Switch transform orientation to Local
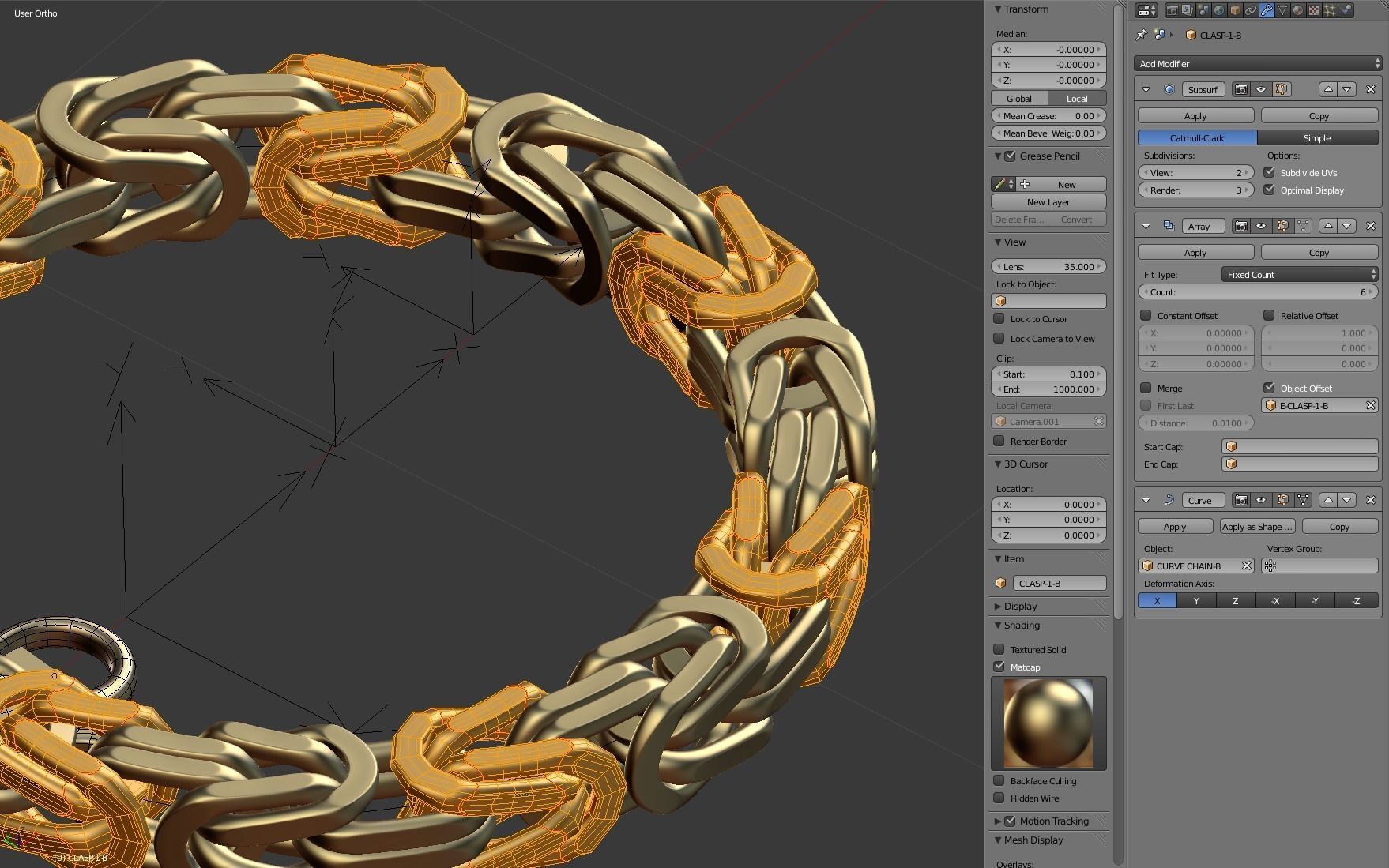Viewport: 1389px width, 868px height. point(1077,98)
